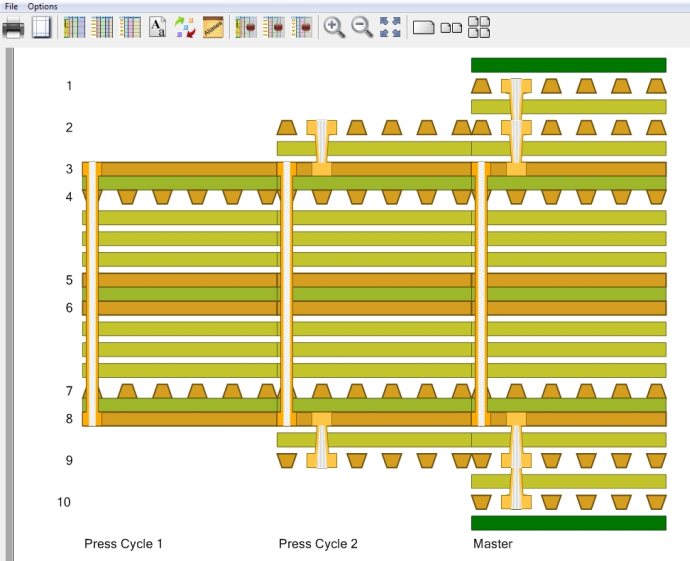Click the text font 'Aa' icon
The width and height of the screenshot is (690, 561).
(x=157, y=28)
